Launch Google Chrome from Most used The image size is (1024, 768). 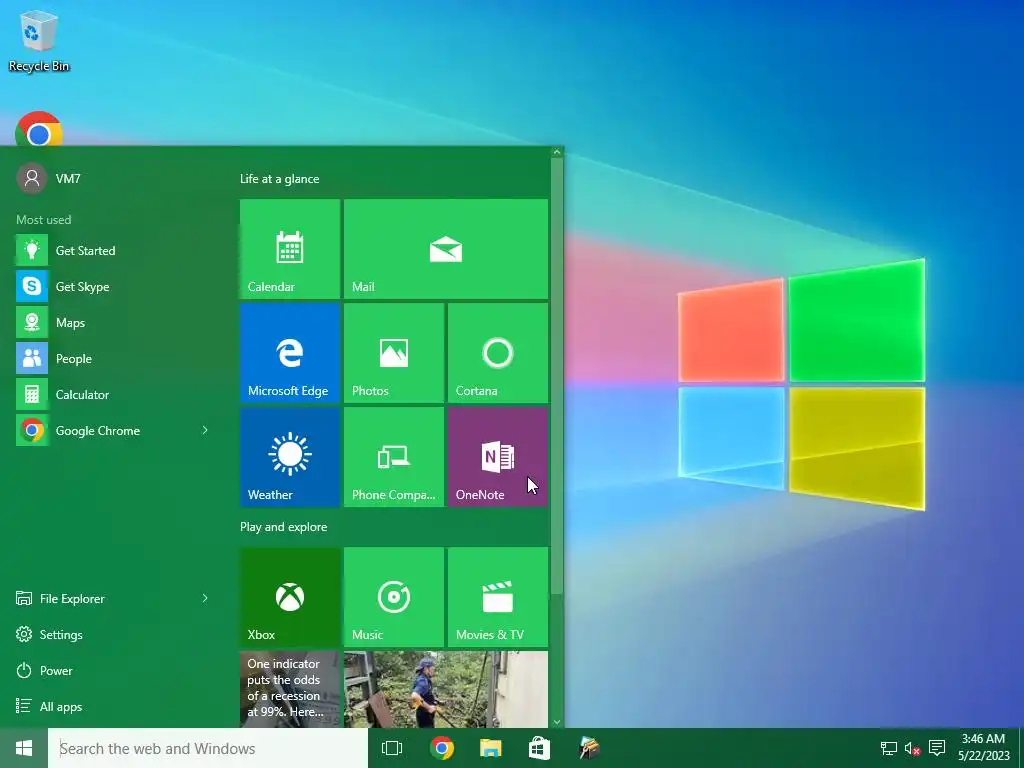(x=104, y=430)
